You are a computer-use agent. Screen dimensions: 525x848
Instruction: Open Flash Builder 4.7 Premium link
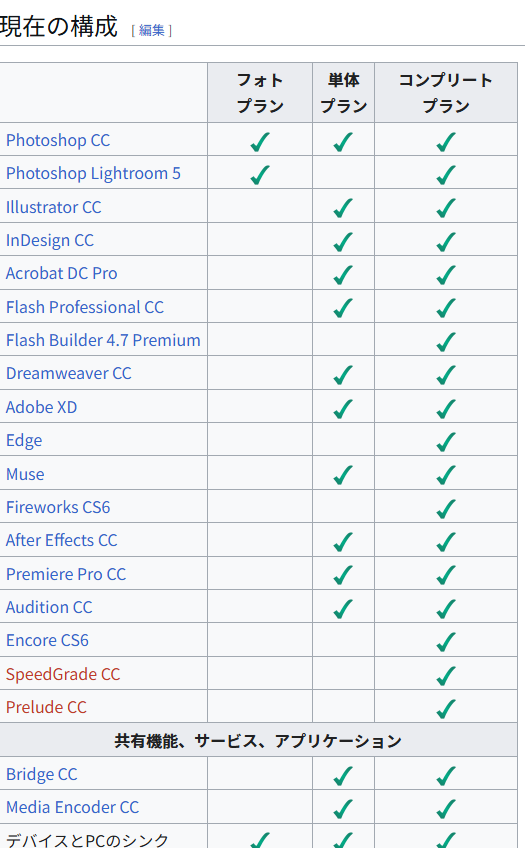(x=103, y=340)
